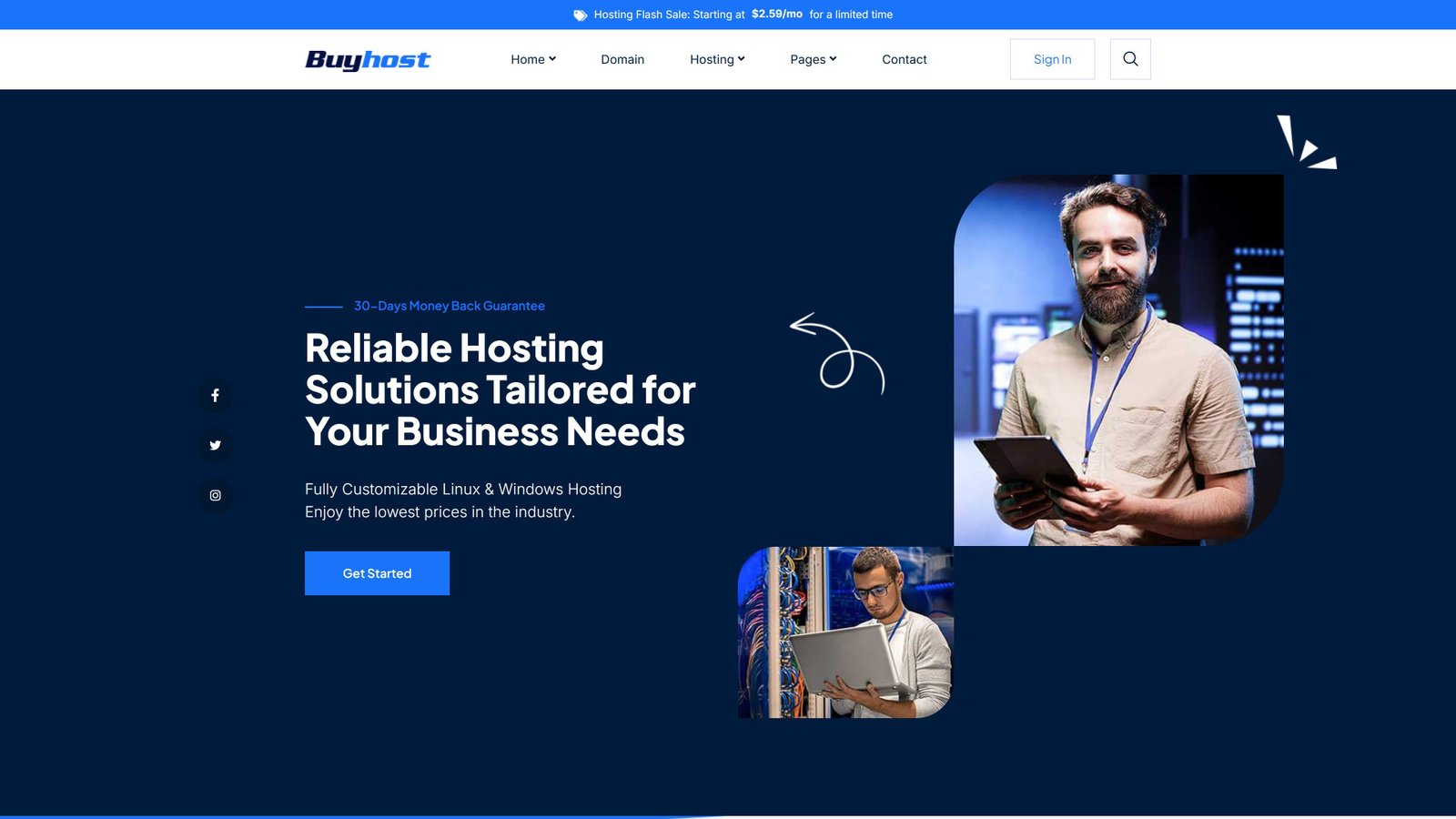
Task: Go to the Domain page
Action: (x=622, y=59)
